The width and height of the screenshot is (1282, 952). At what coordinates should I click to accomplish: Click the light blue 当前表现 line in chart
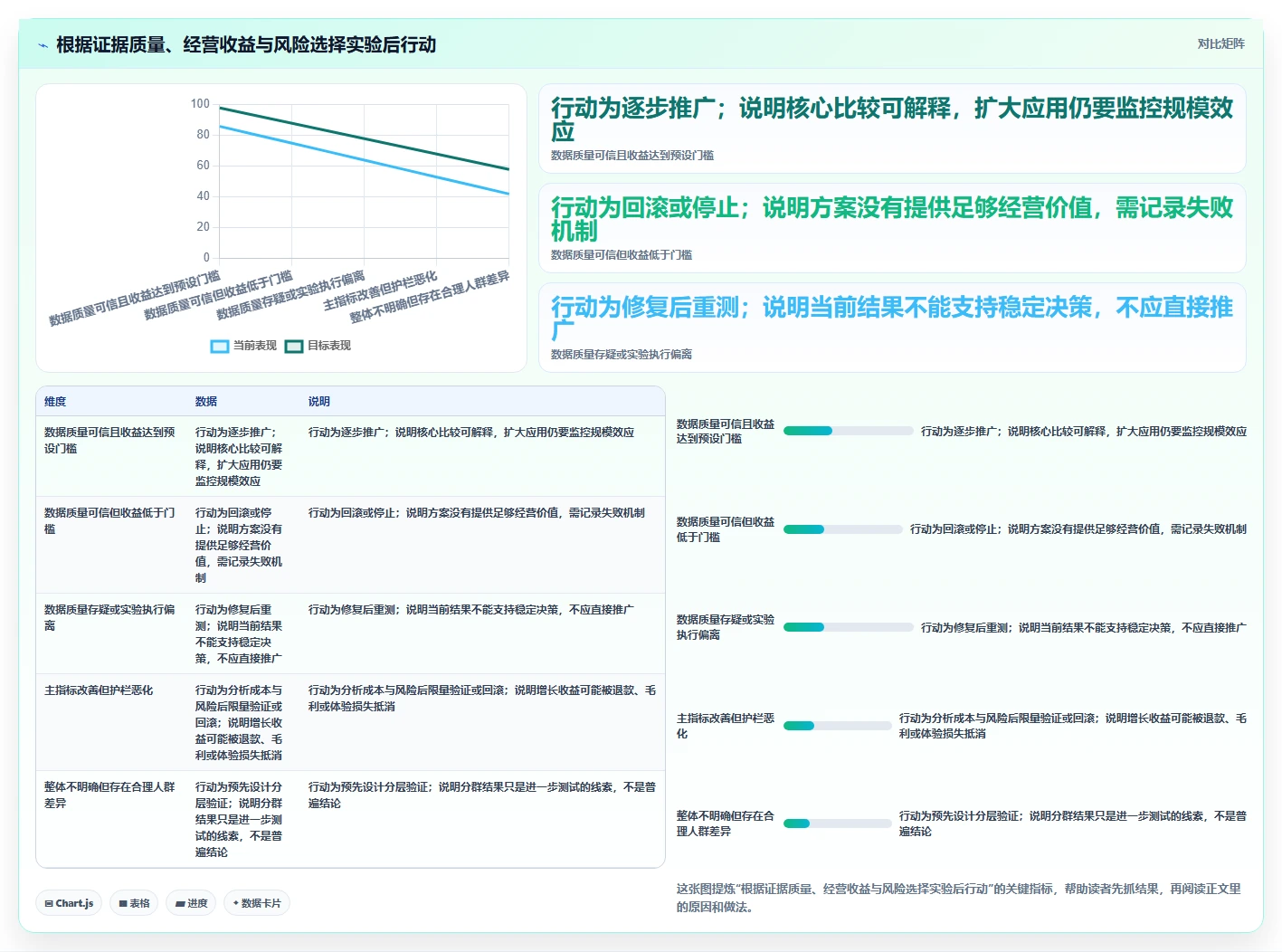[365, 160]
